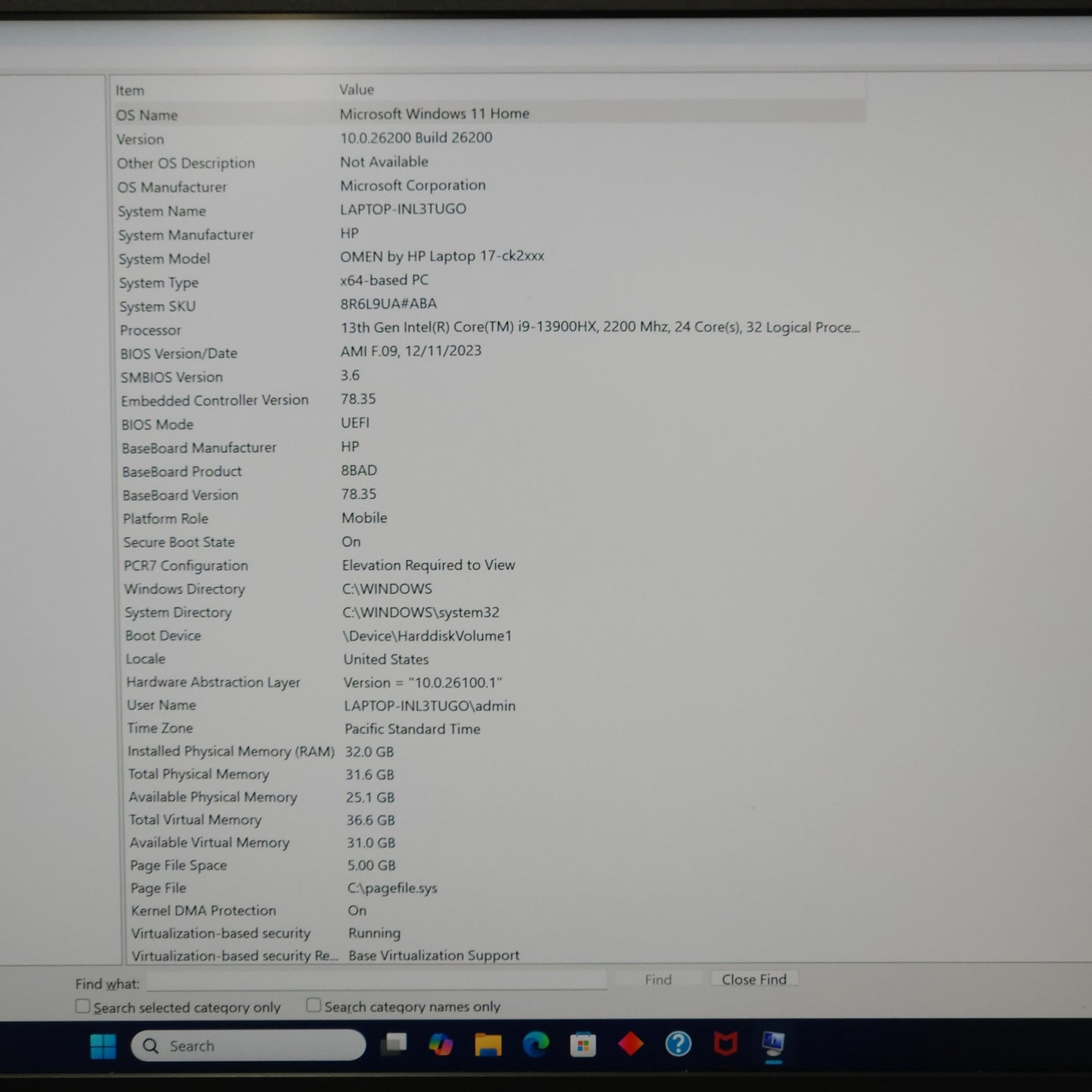This screenshot has height=1092, width=1092.
Task: Open File Explorer from the taskbar
Action: 488,1045
